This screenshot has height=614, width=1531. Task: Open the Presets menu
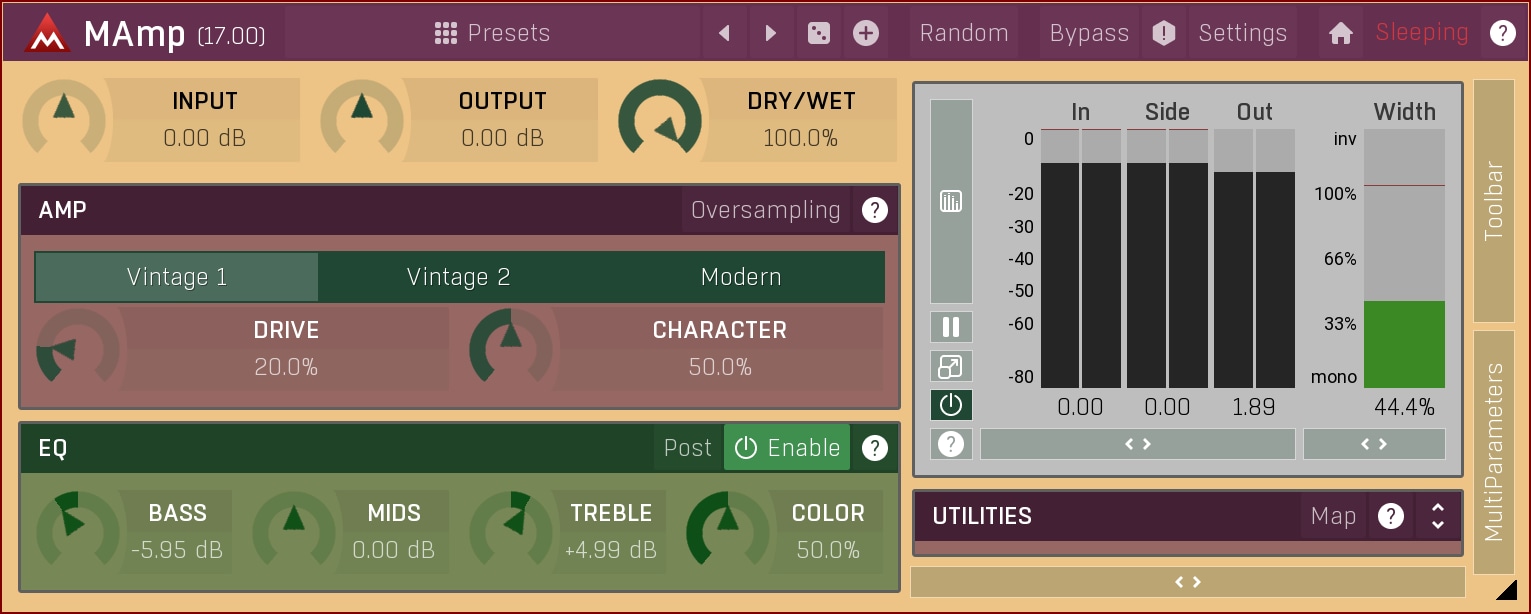(x=492, y=33)
